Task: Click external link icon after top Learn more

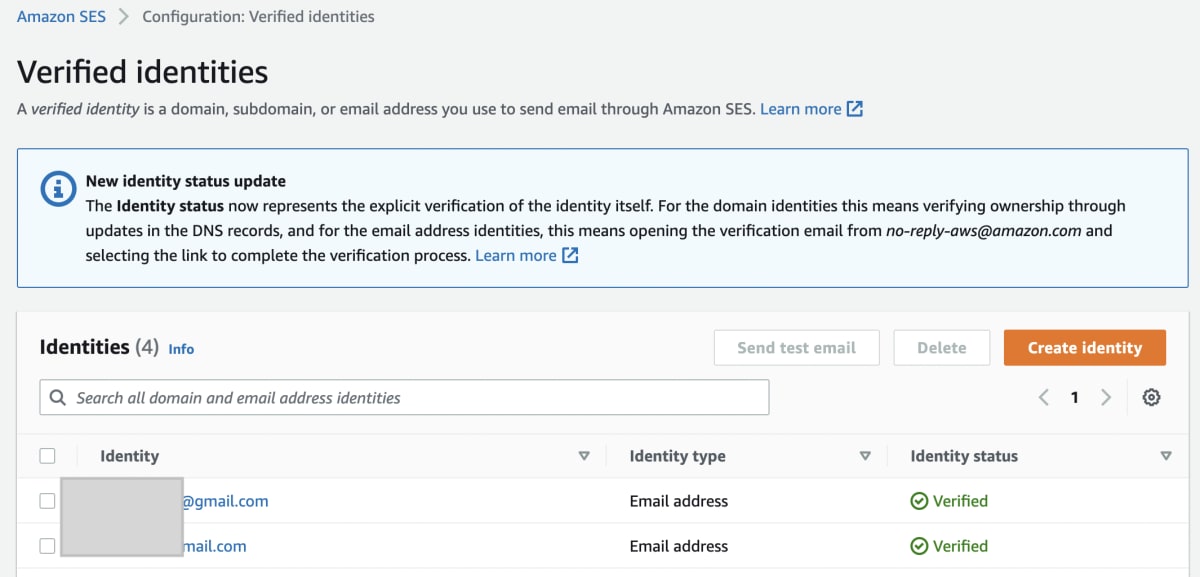Action: pyautogui.click(x=855, y=109)
